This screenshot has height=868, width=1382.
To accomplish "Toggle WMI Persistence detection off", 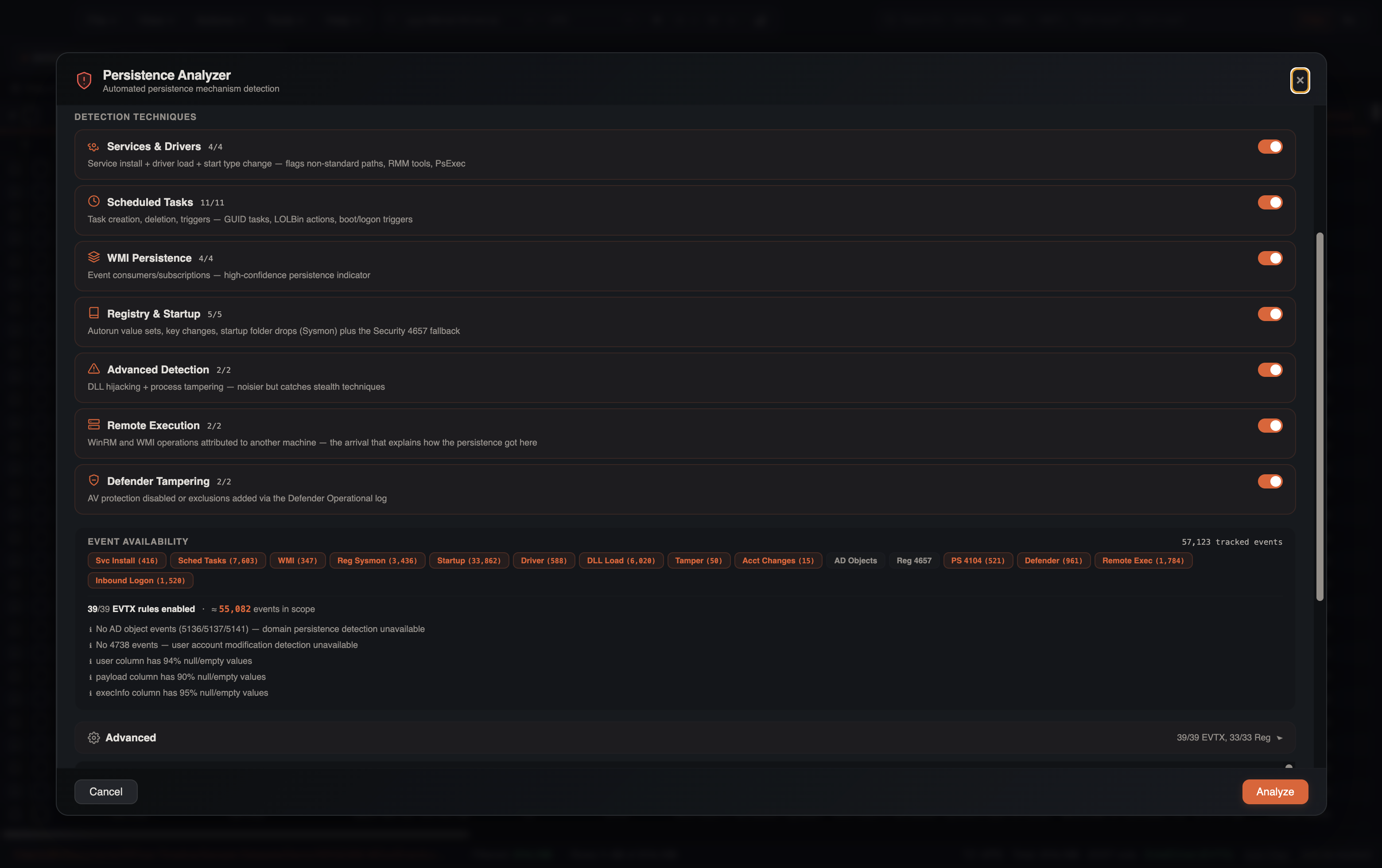I will click(1270, 258).
